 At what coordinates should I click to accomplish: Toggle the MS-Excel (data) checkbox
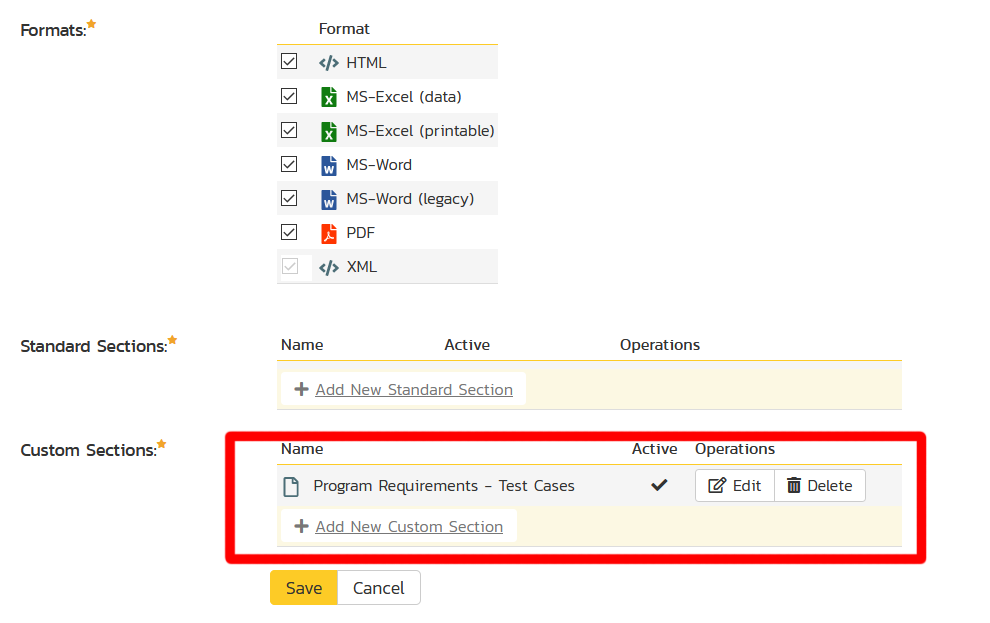point(289,96)
